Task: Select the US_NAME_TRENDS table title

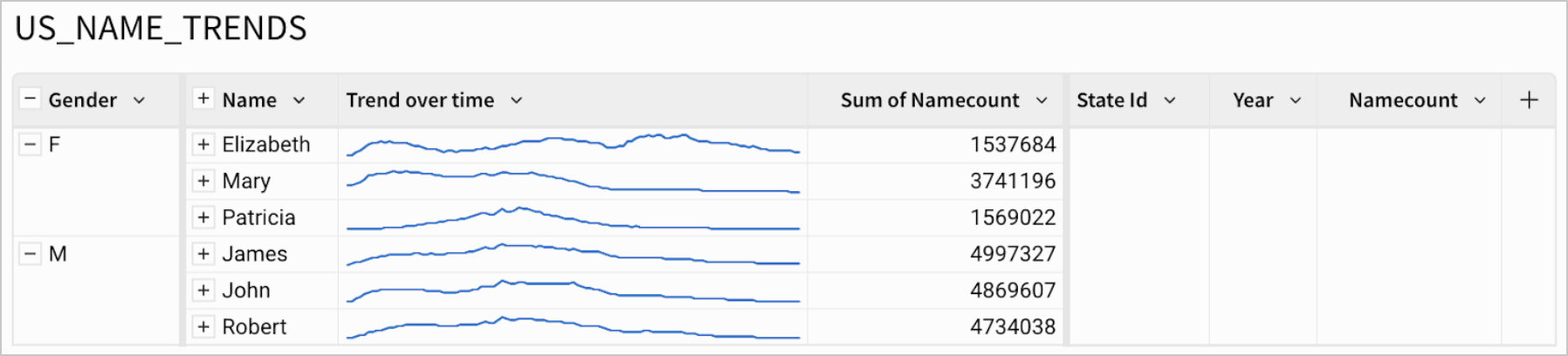Action: click(162, 29)
